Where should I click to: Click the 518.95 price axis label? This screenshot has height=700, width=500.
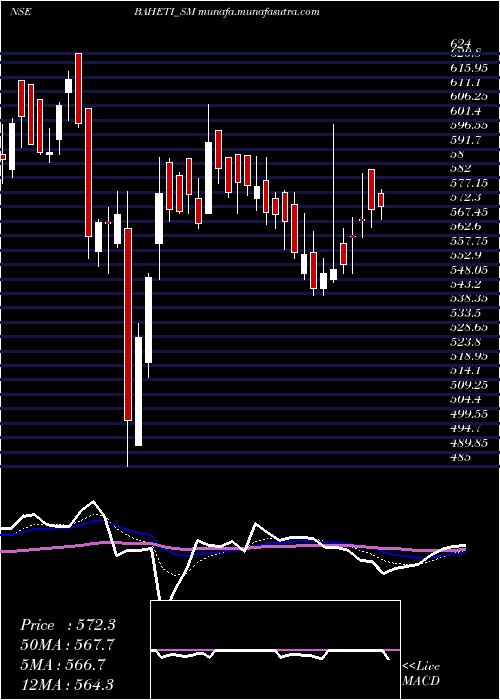tap(469, 356)
